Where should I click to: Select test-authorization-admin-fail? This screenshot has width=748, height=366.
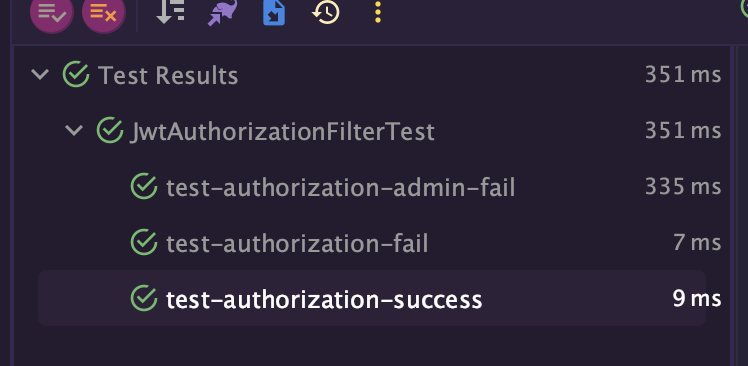pos(372,187)
